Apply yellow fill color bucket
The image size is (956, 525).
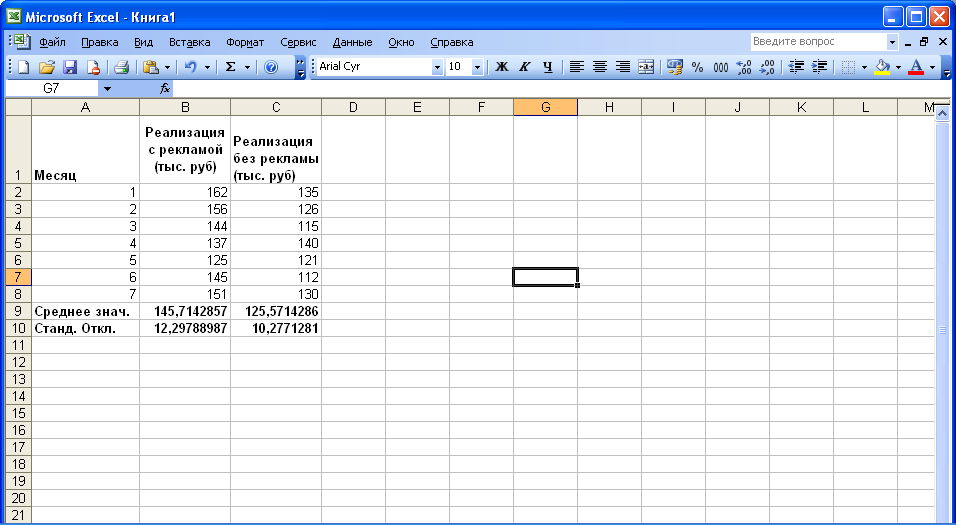pos(882,67)
